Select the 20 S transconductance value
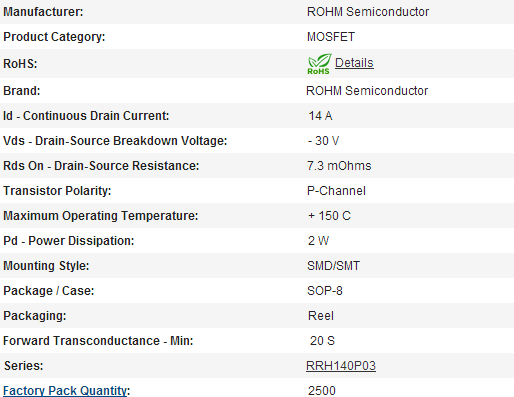514x397 pixels. click(x=322, y=341)
